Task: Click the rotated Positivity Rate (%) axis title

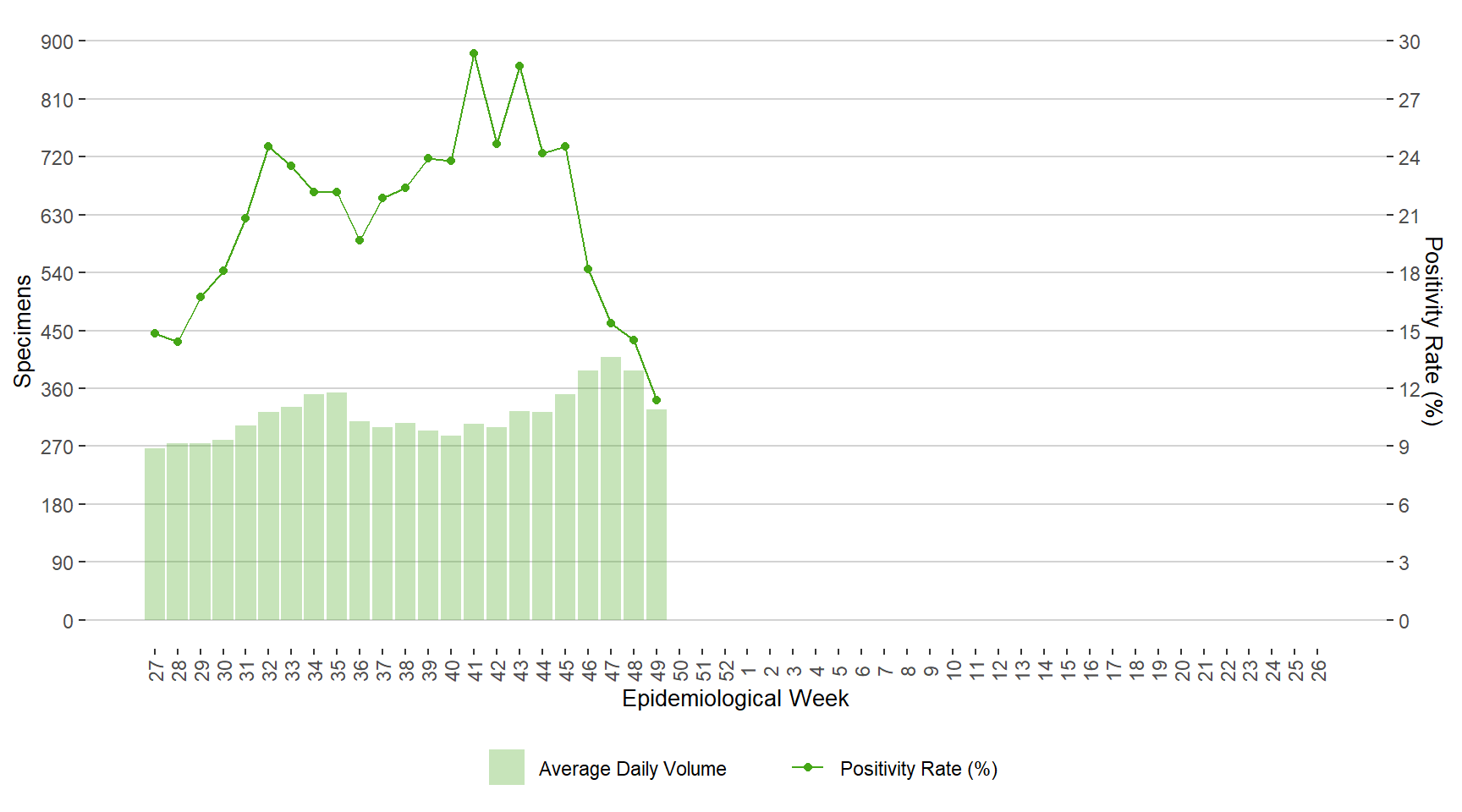Action: click(x=1432, y=331)
